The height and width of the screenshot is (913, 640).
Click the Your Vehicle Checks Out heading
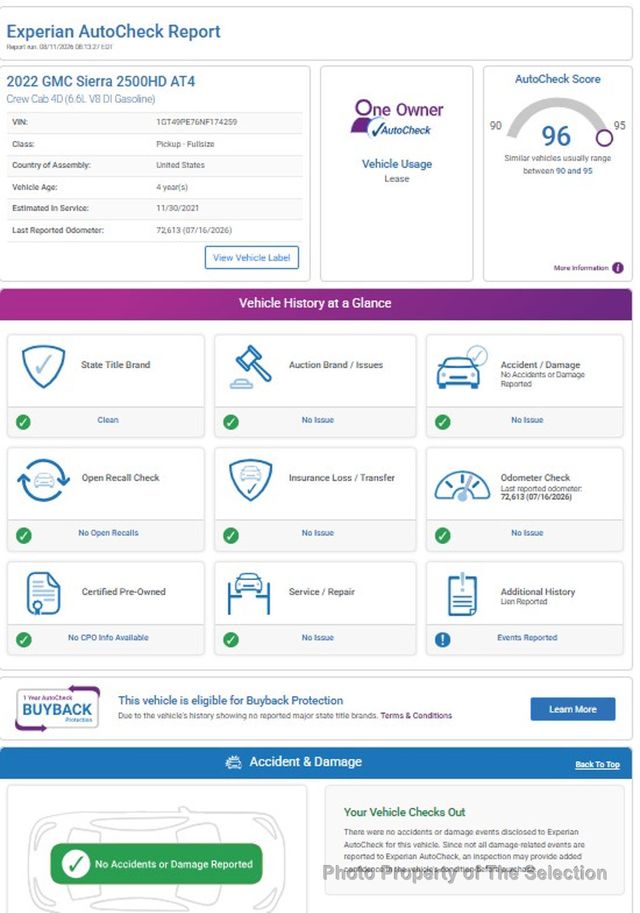tap(405, 812)
